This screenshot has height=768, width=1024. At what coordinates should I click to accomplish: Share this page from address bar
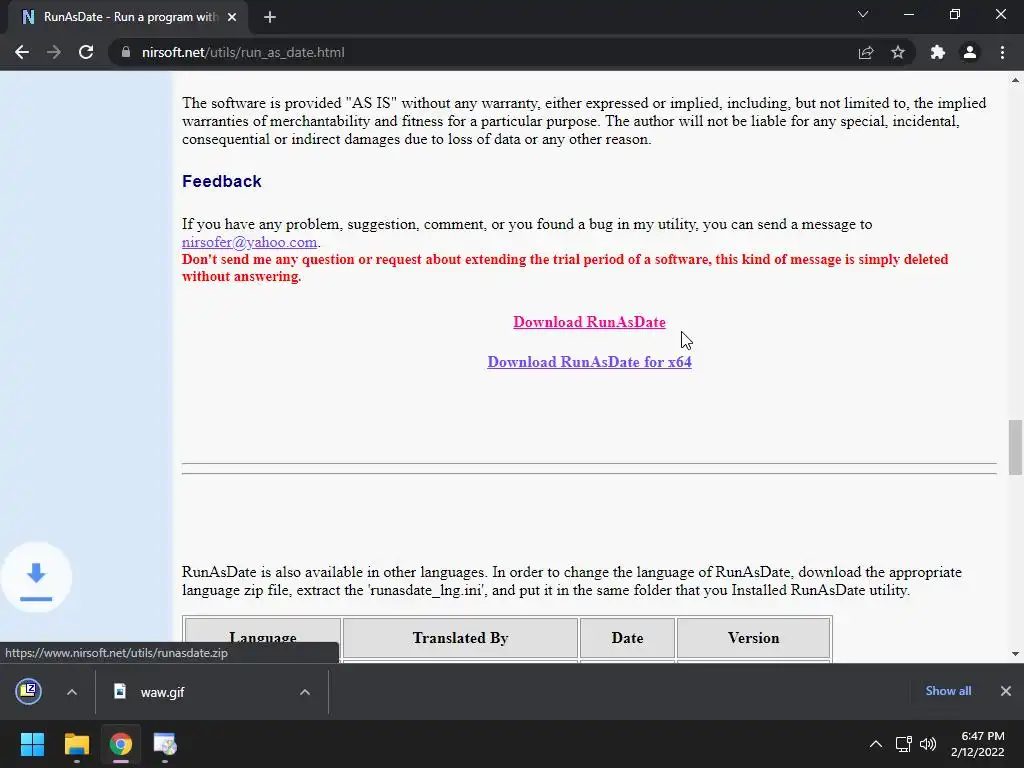(x=866, y=52)
